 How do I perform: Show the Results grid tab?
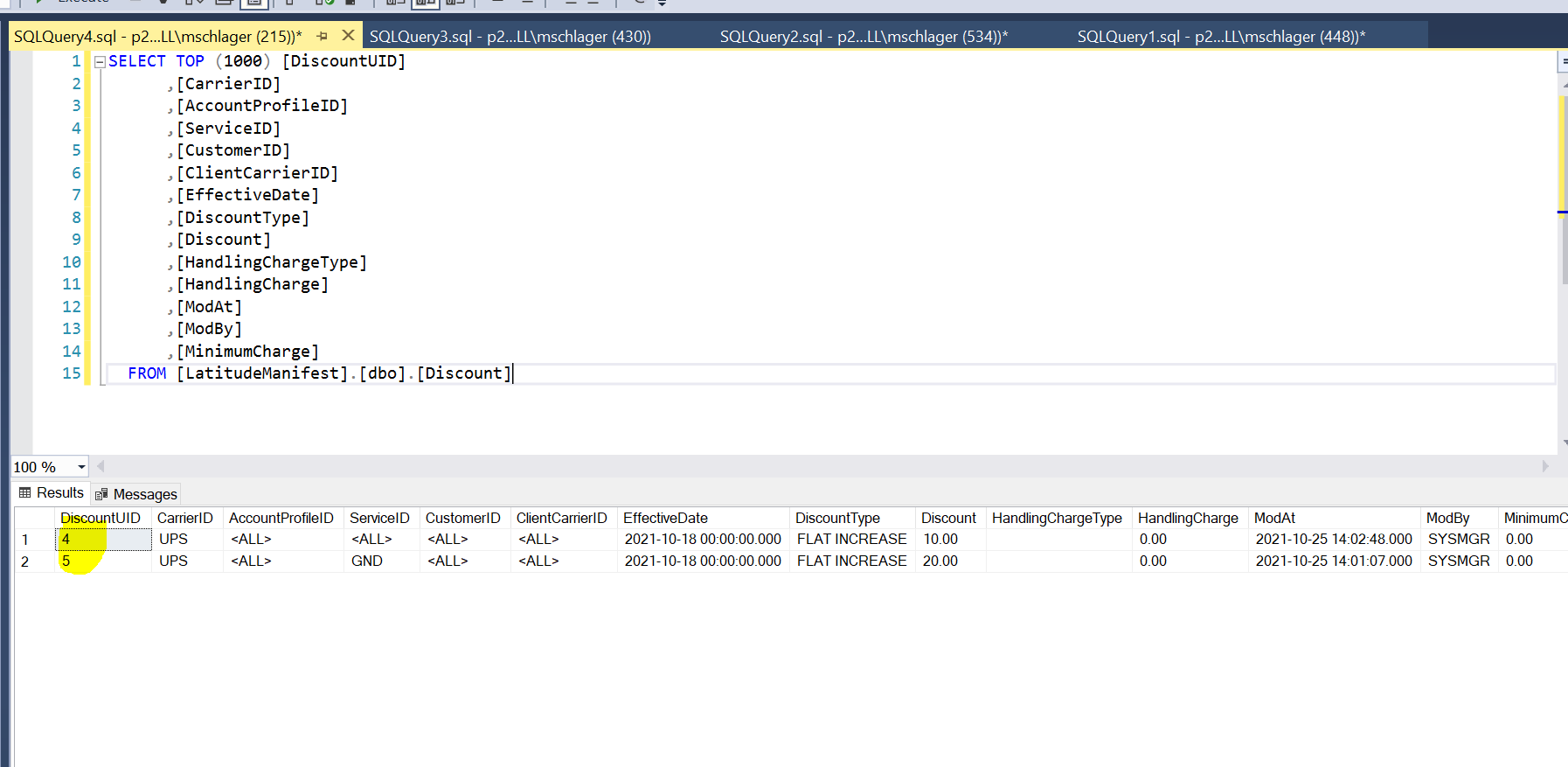[52, 493]
